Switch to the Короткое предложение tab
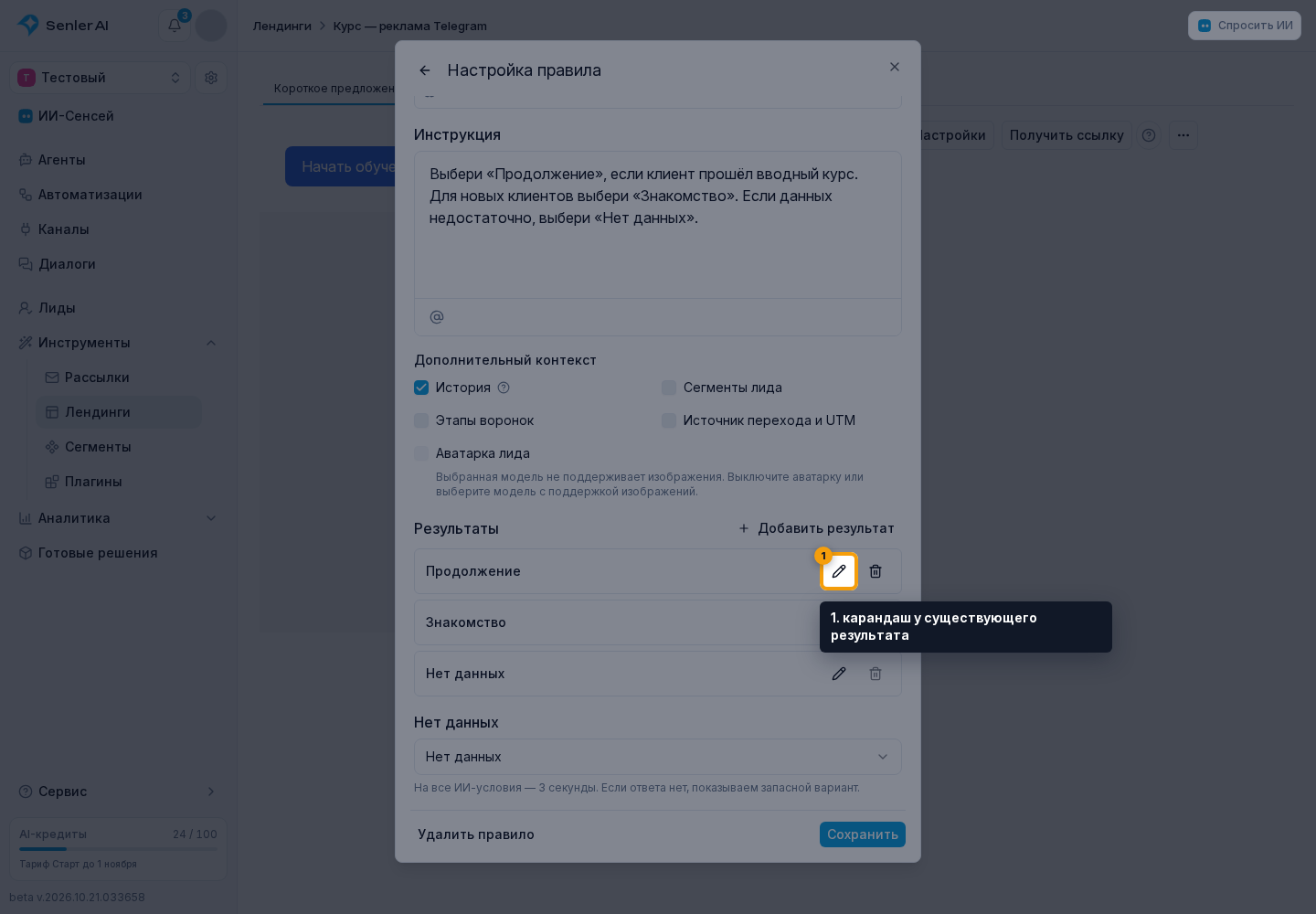 (x=334, y=89)
